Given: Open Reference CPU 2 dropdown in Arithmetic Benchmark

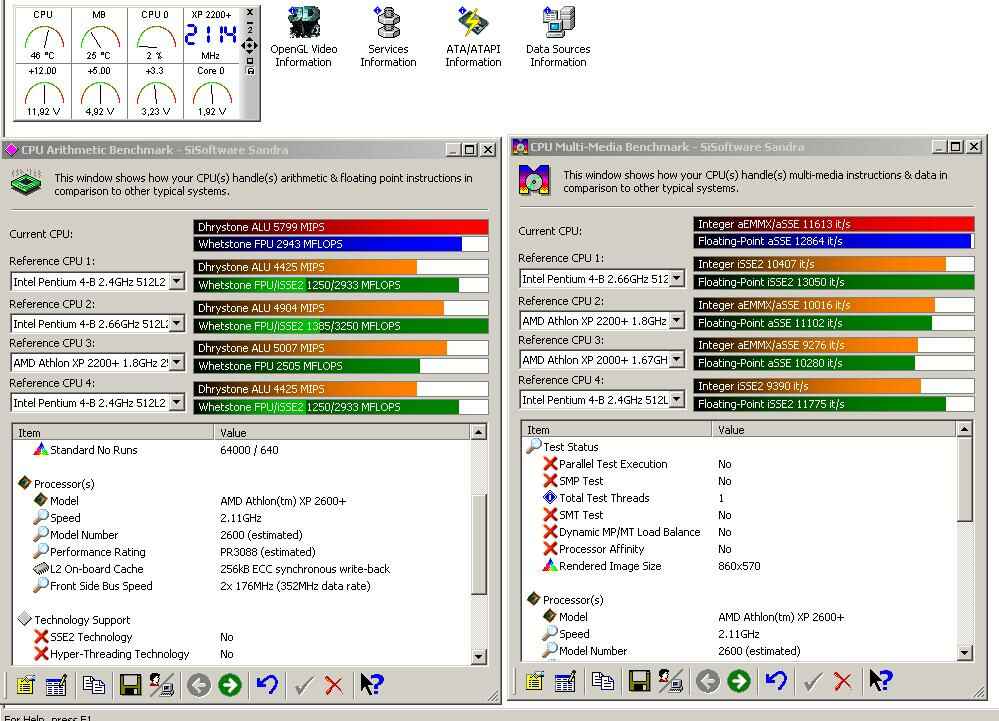Looking at the screenshot, I should click(x=177, y=323).
